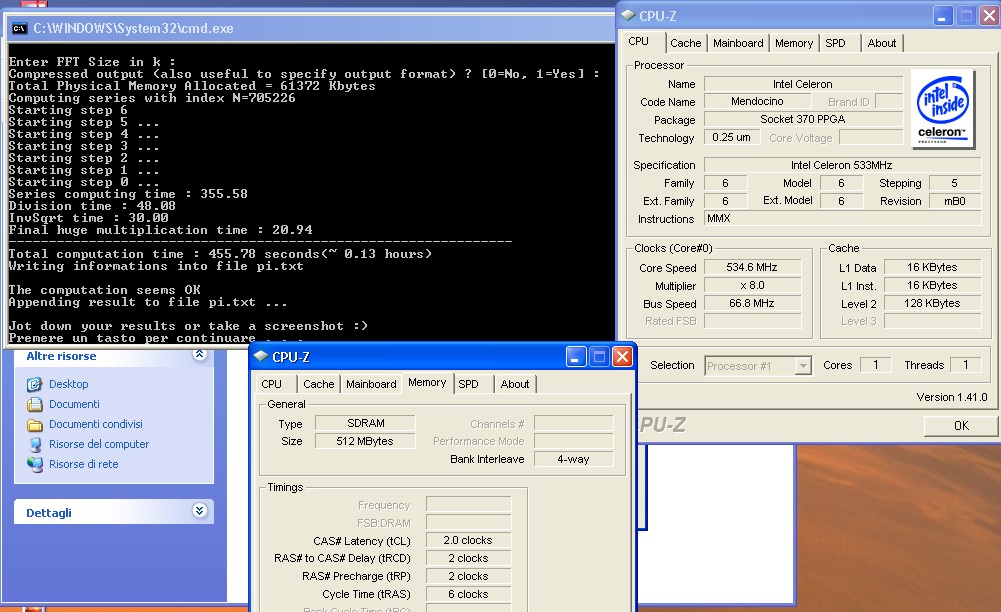Viewport: 1001px width, 612px height.
Task: Click the Instructions field showing MMX
Action: tap(841, 218)
